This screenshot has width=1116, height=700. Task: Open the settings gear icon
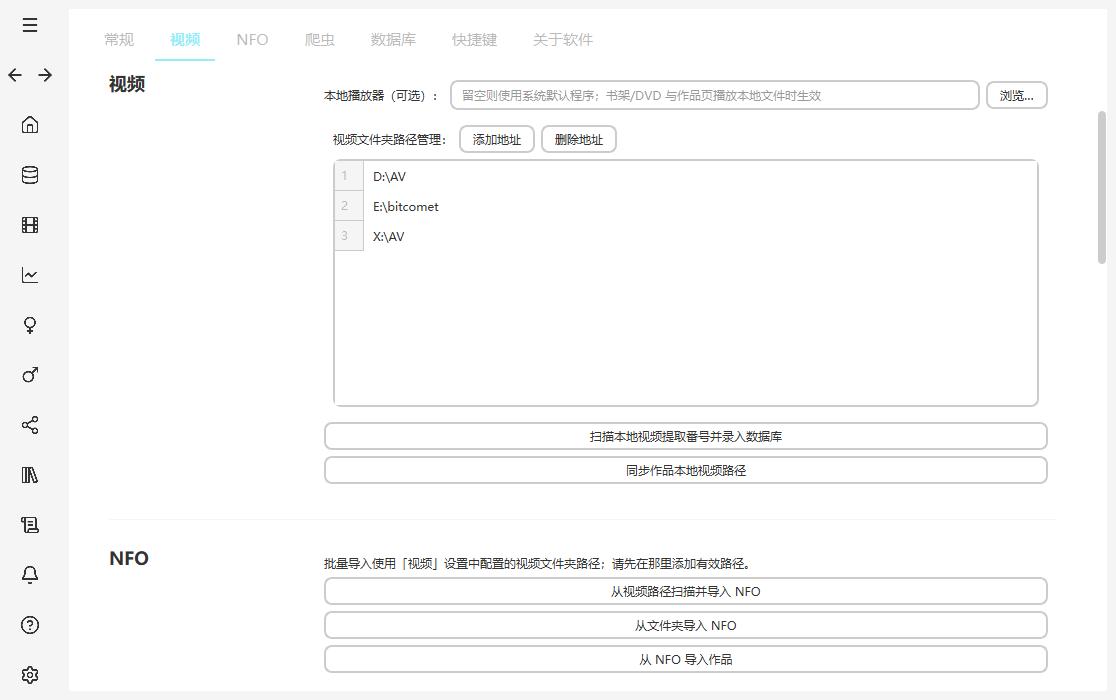pyautogui.click(x=30, y=675)
